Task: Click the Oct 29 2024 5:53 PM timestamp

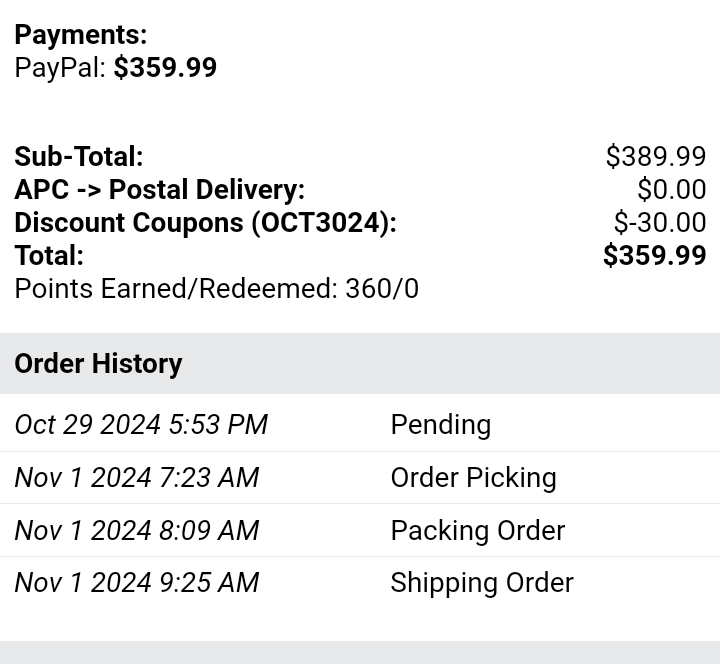Action: click(141, 424)
